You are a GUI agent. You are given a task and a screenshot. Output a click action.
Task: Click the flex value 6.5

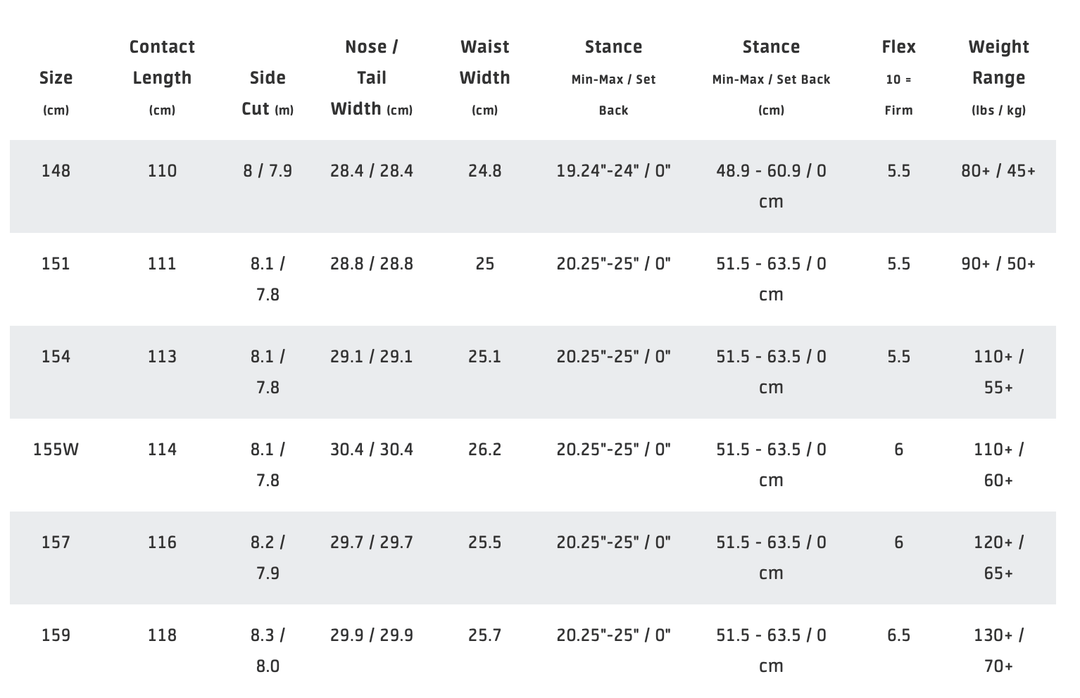pos(898,635)
